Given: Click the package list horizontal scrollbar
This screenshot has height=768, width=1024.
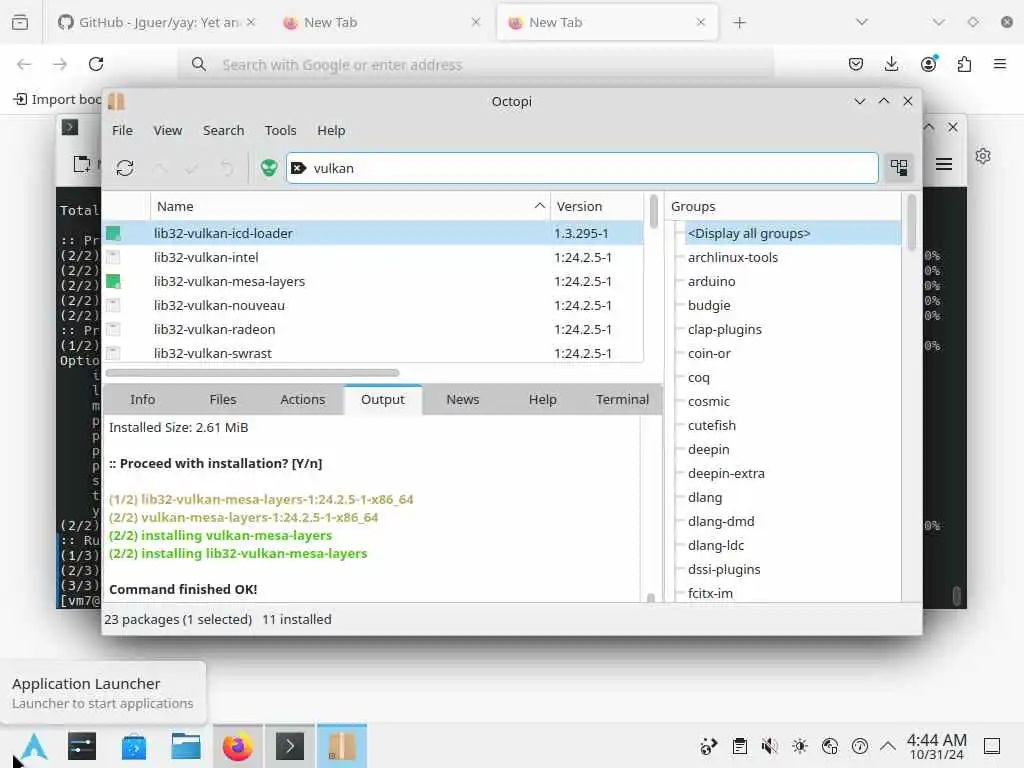Looking at the screenshot, I should pyautogui.click(x=252, y=373).
